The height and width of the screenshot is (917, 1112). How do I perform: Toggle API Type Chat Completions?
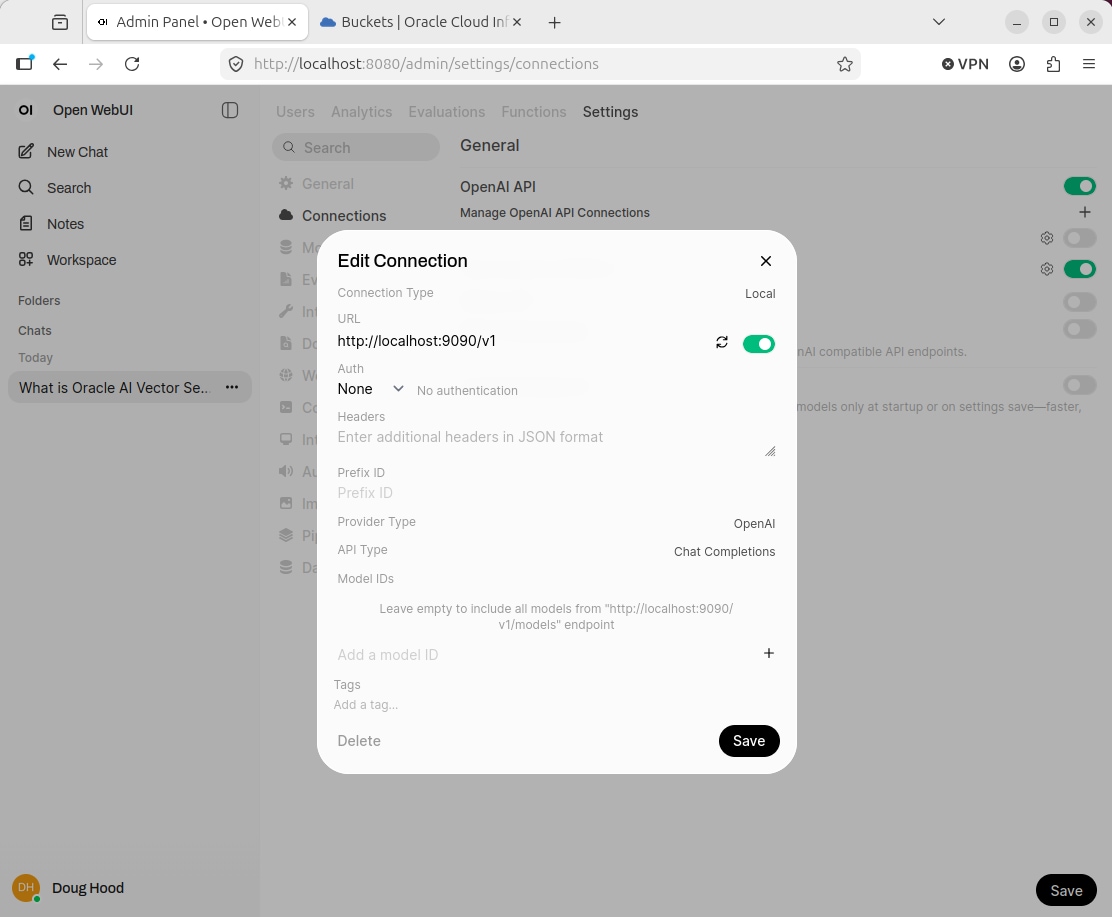coord(724,552)
